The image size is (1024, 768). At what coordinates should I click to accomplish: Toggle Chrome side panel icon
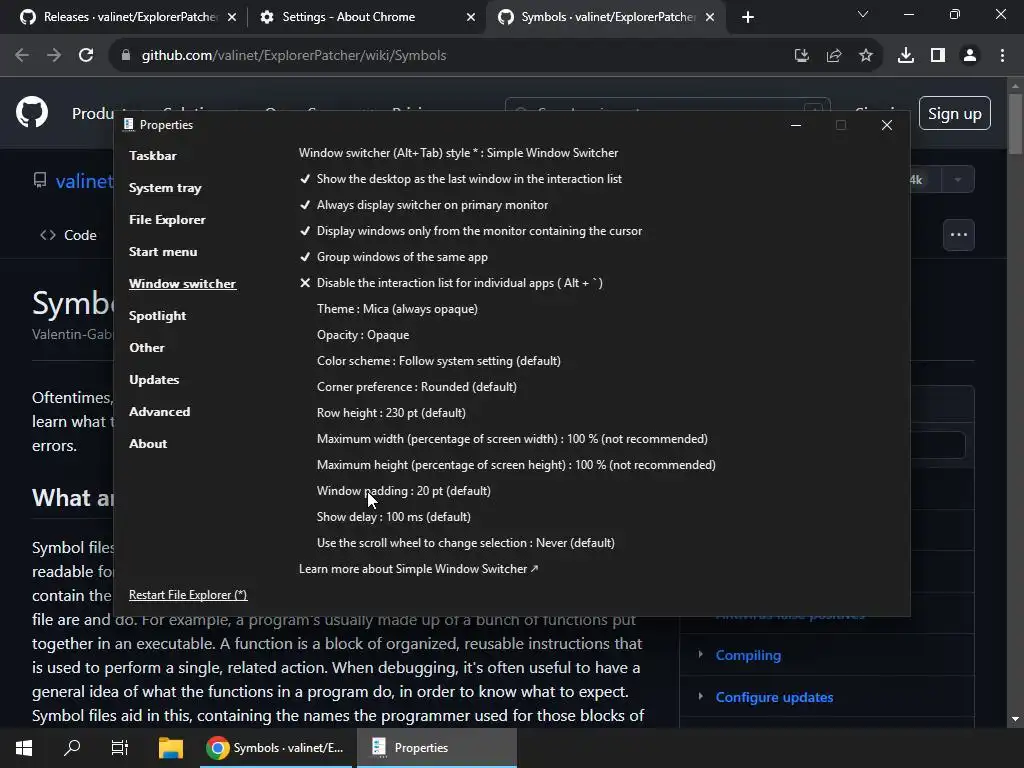pos(938,56)
